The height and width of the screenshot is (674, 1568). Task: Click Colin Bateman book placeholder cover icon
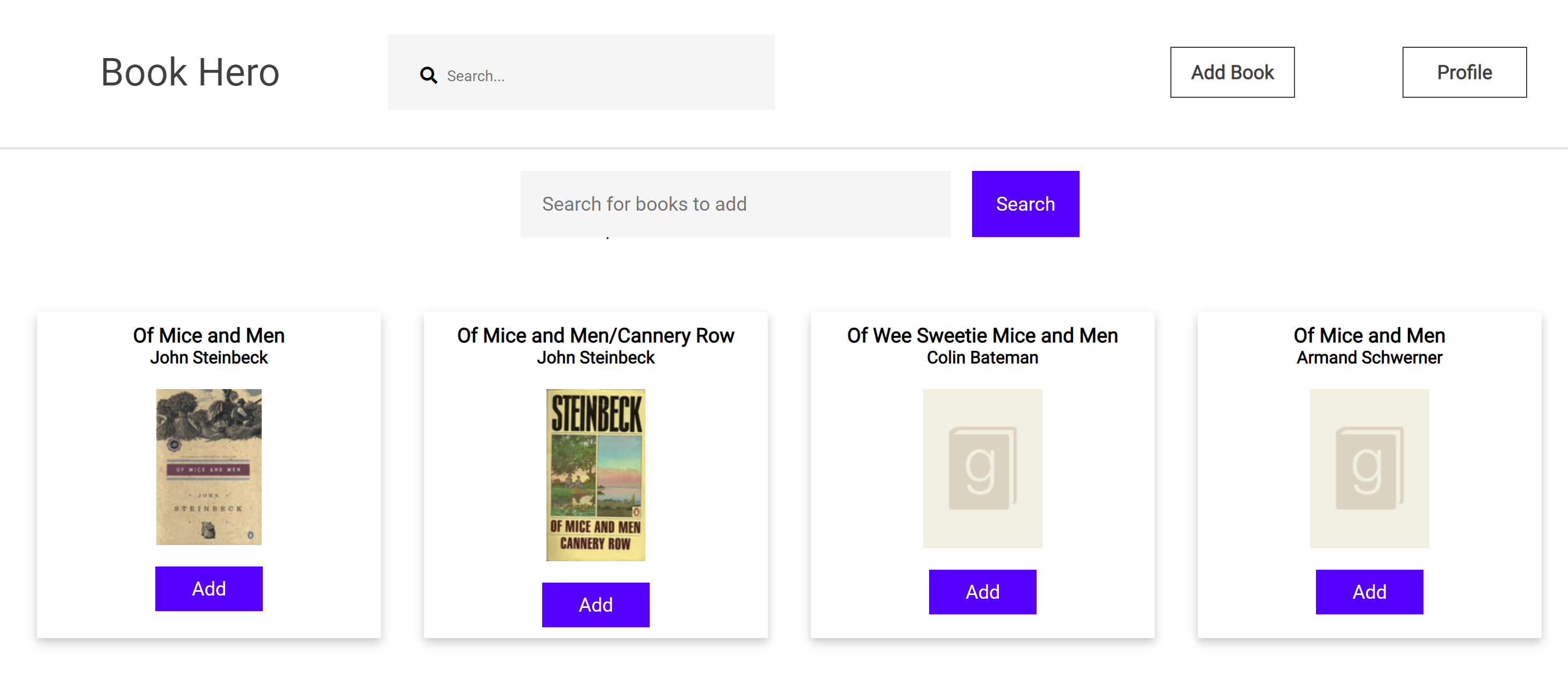982,468
